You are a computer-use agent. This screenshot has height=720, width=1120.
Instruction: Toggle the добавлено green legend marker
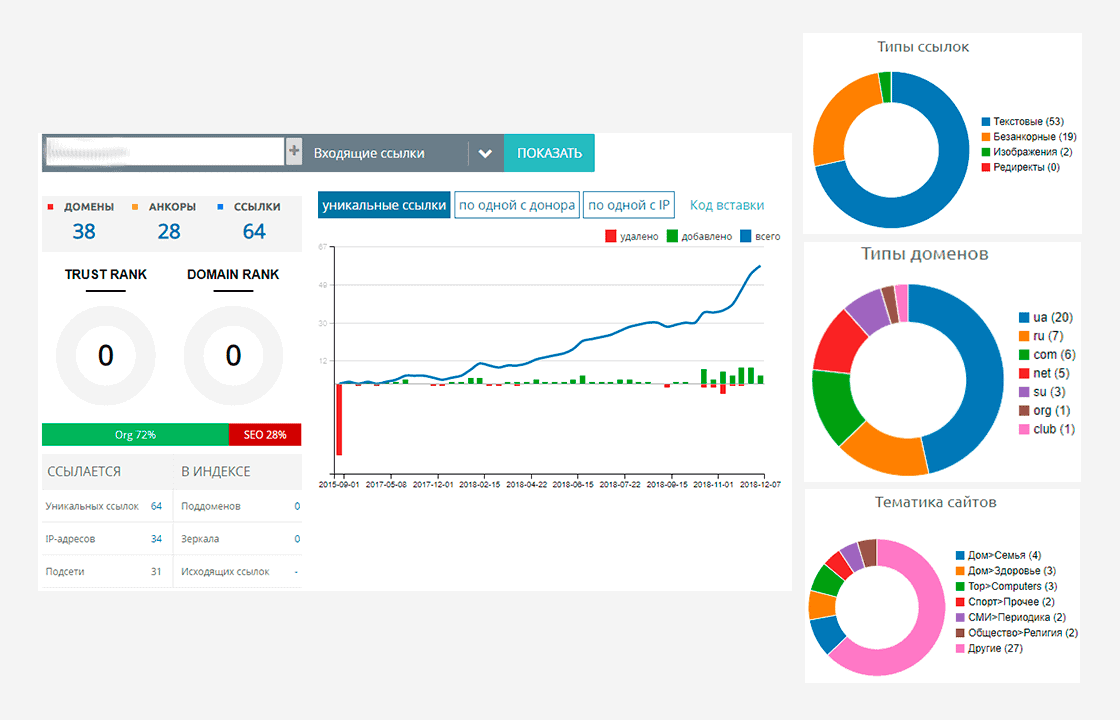point(672,236)
